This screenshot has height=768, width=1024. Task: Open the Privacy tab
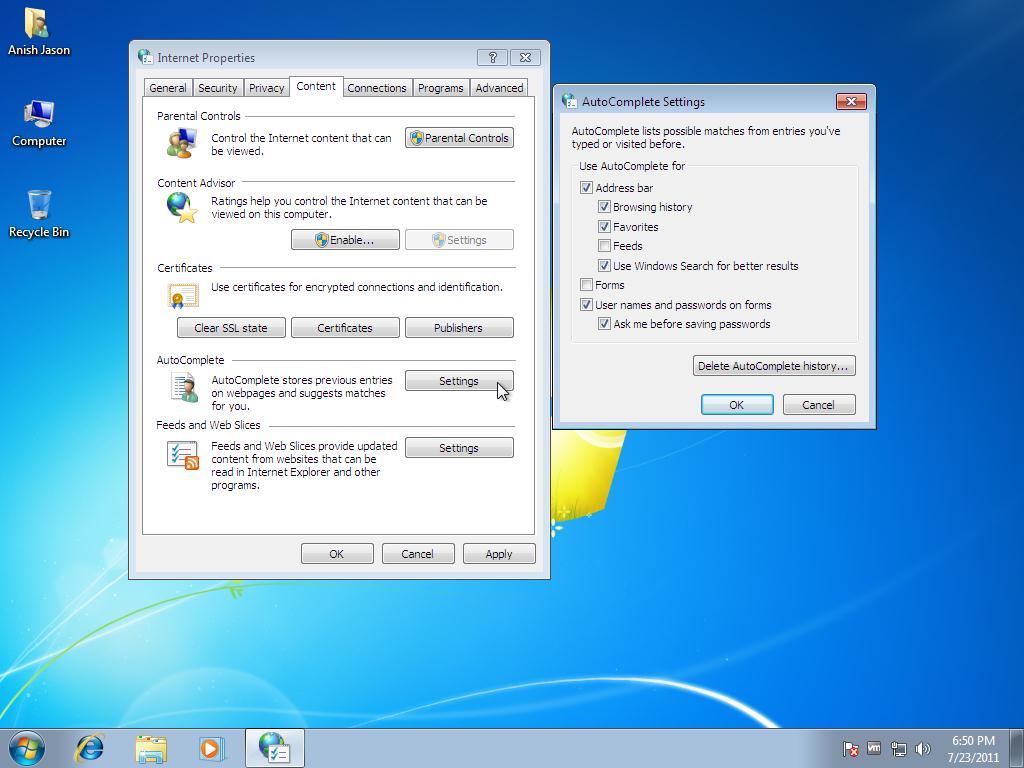[266, 88]
